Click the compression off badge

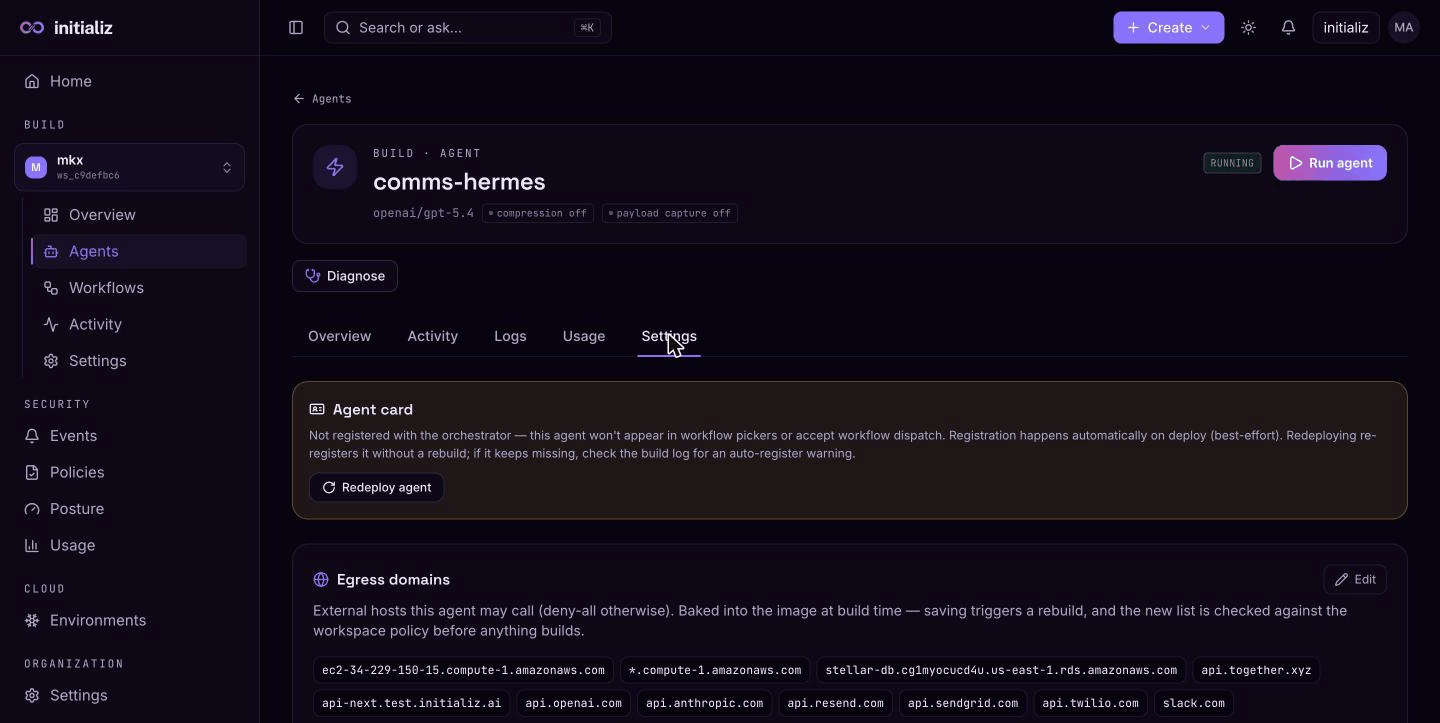[538, 213]
